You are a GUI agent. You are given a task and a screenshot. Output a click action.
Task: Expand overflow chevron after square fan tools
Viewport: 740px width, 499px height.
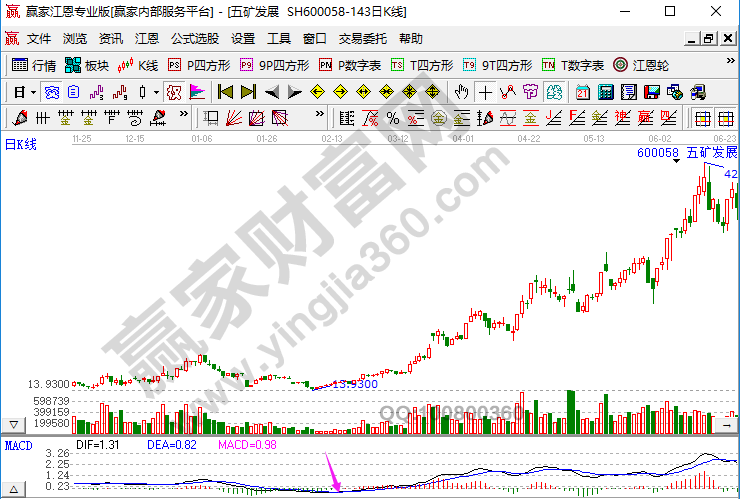(x=320, y=114)
